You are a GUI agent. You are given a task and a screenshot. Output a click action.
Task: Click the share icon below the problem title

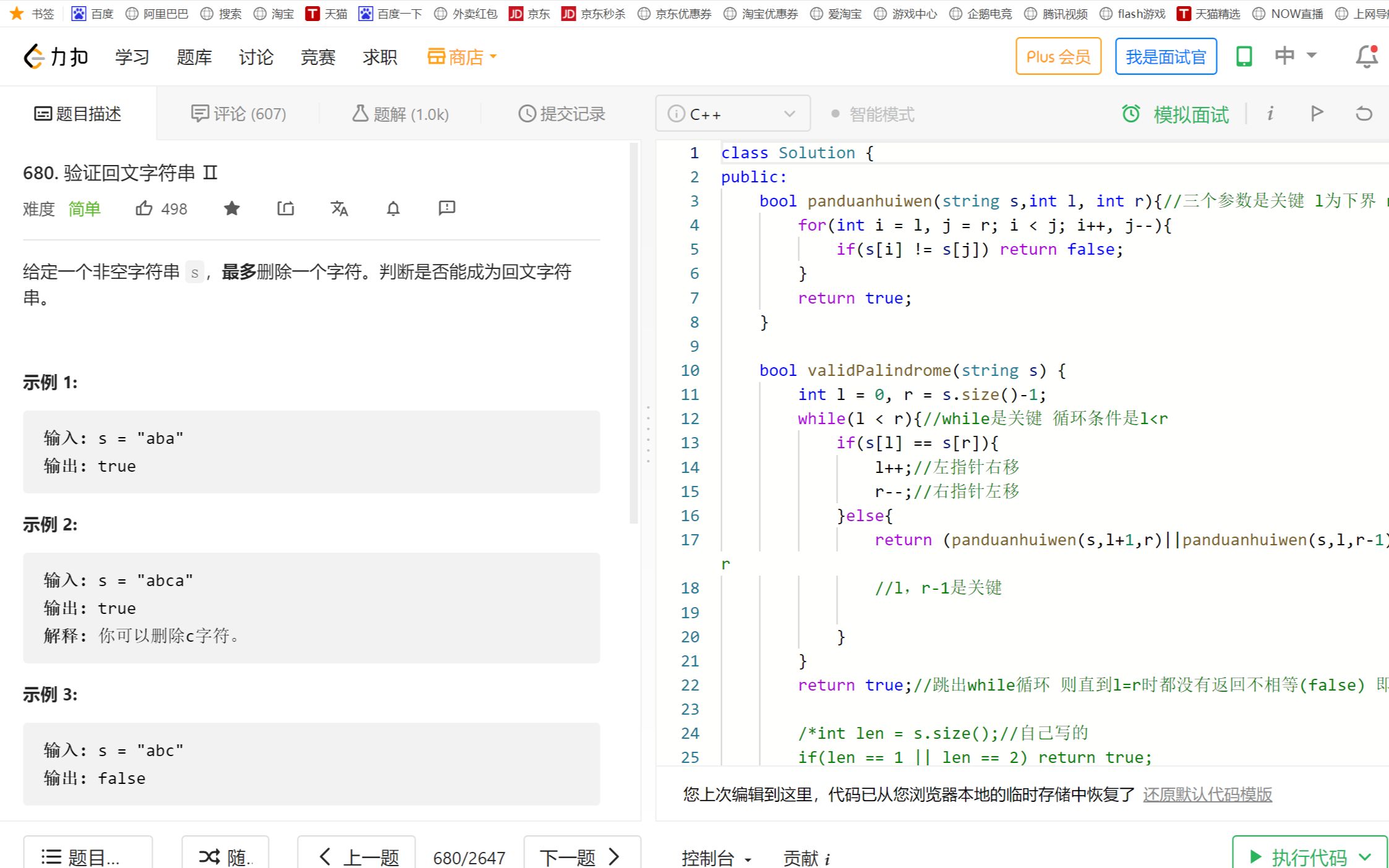[285, 208]
